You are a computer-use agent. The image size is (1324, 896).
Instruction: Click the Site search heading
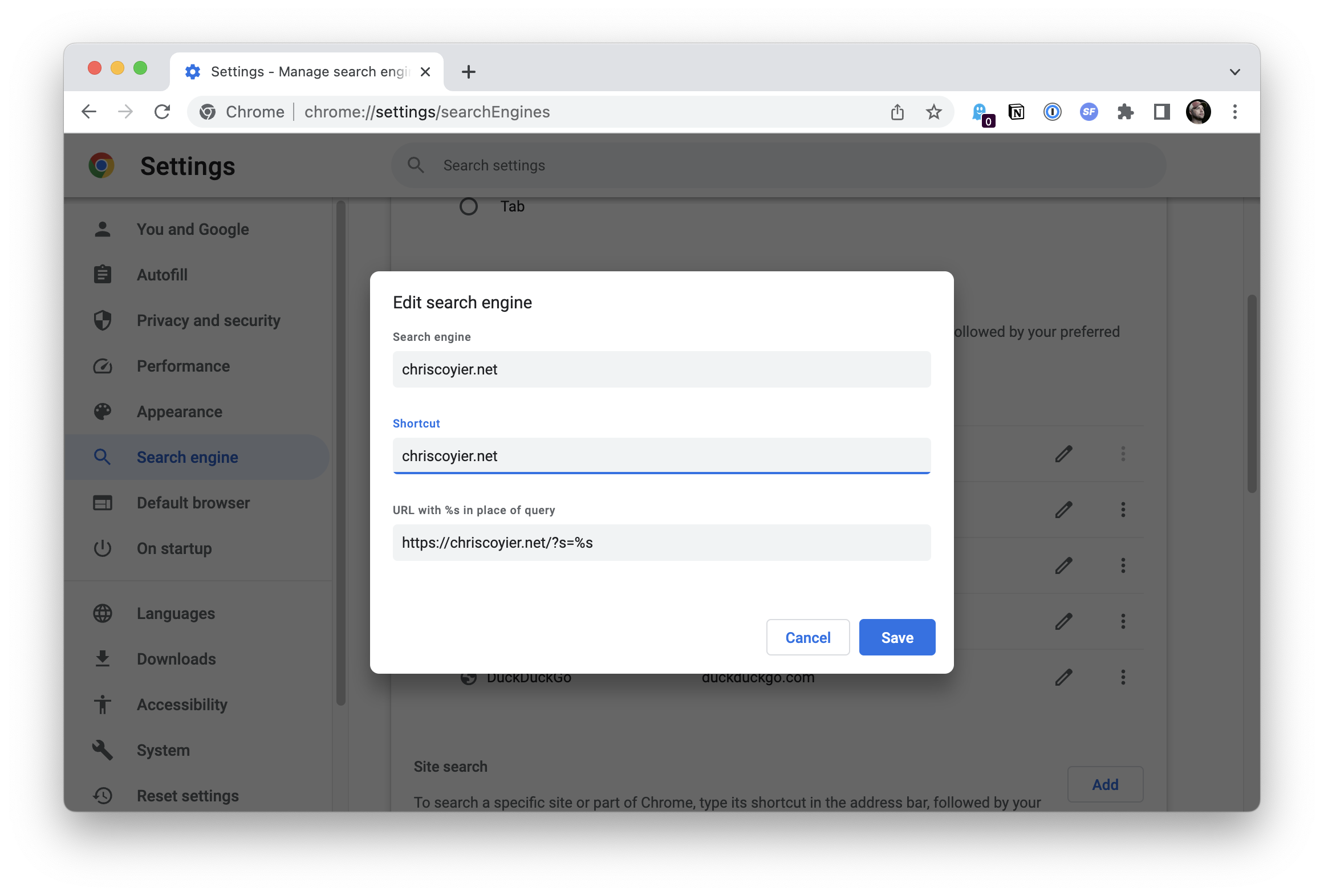click(450, 767)
